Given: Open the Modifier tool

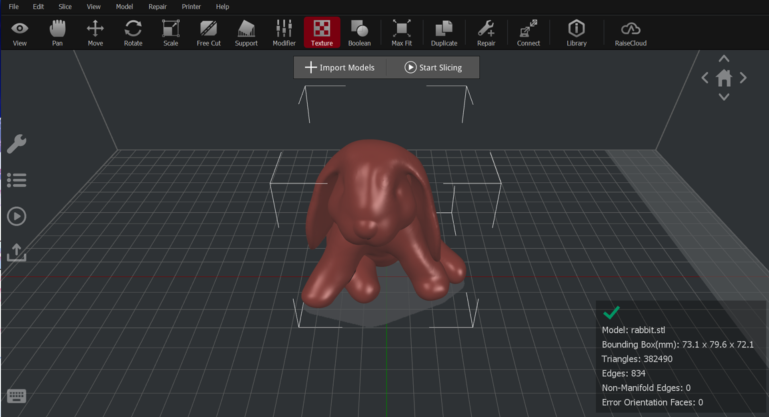Looking at the screenshot, I should tap(284, 32).
